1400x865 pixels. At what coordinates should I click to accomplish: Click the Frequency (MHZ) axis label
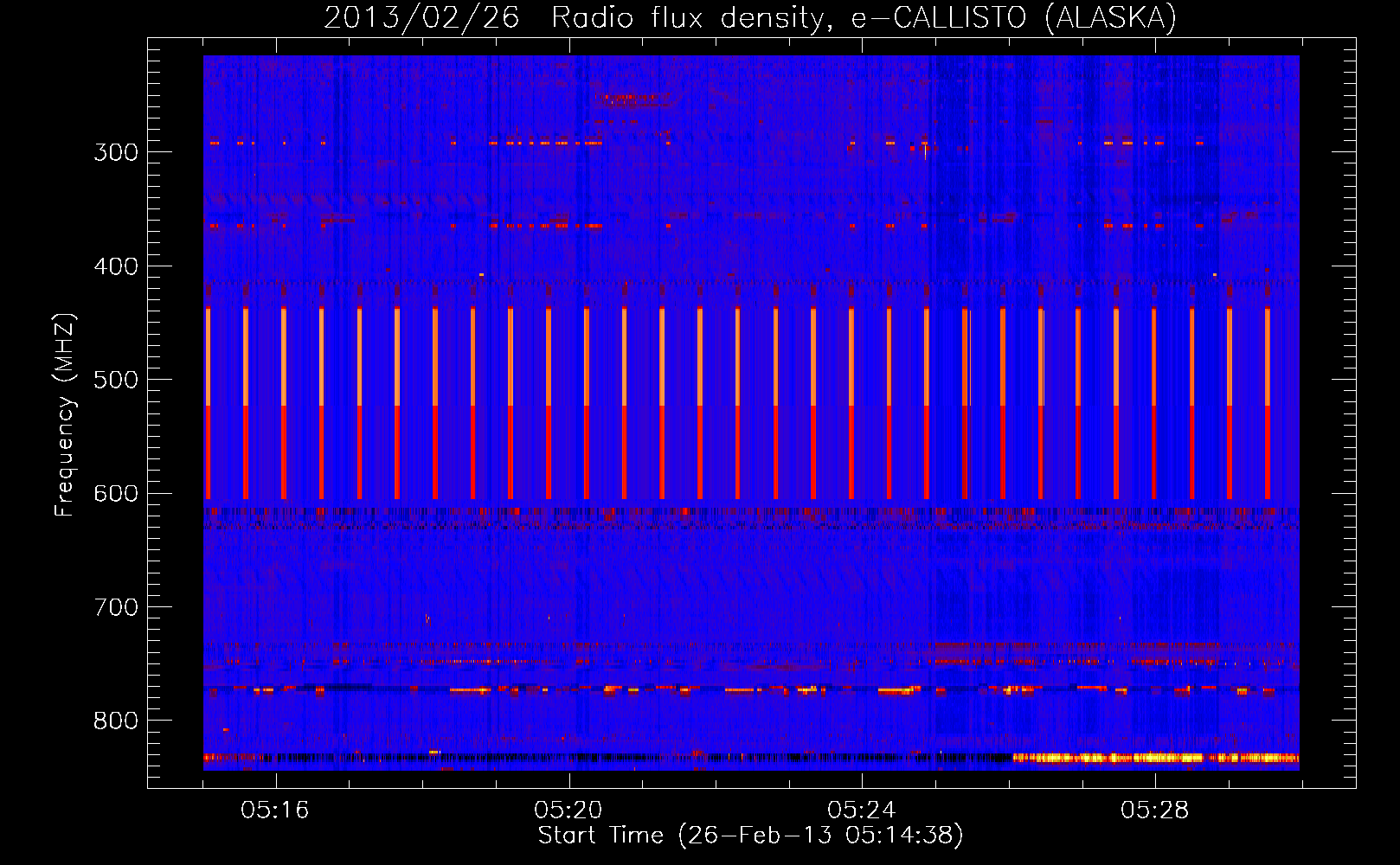coord(65,415)
